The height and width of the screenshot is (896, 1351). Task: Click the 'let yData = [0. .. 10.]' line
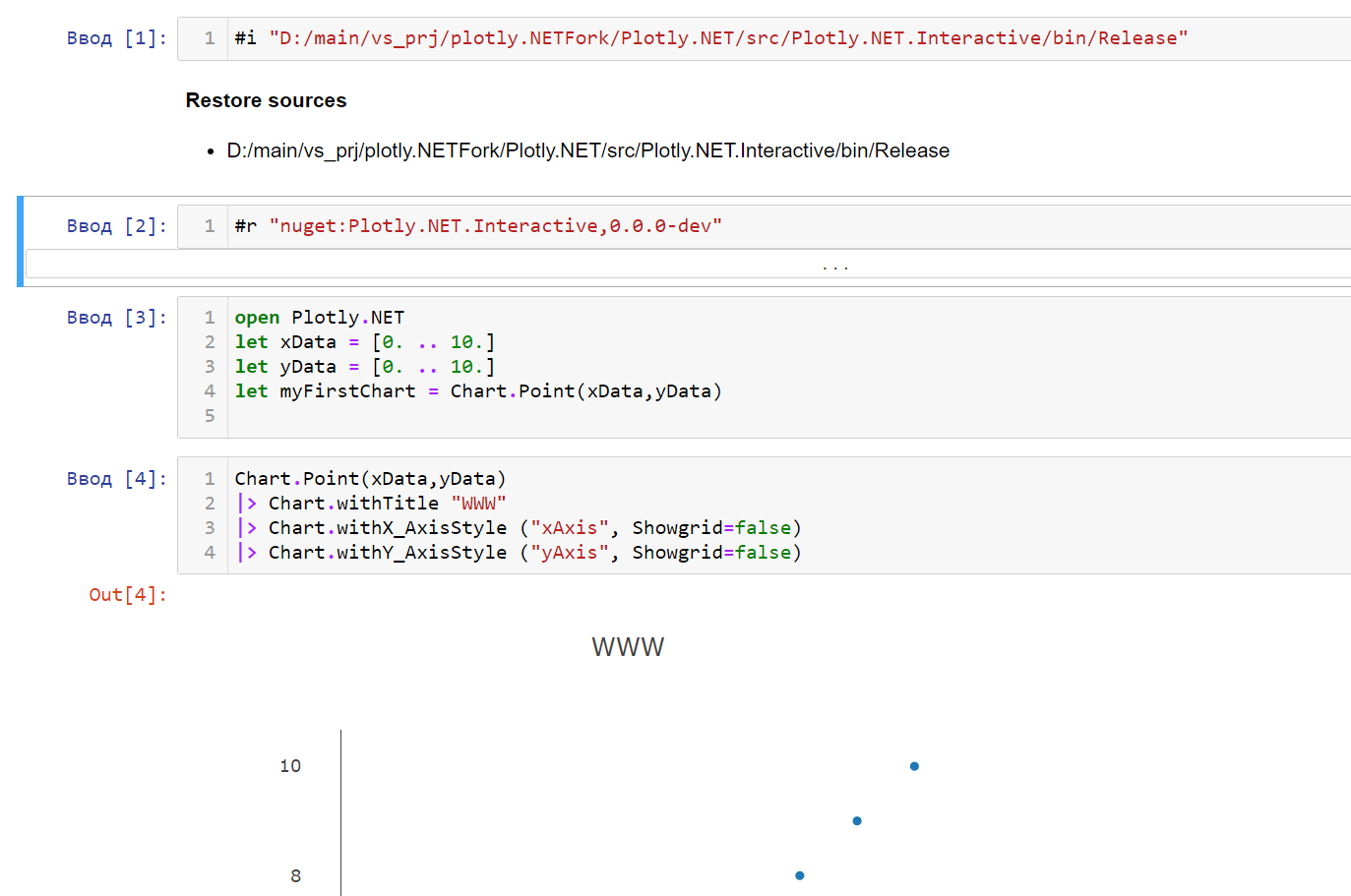point(365,367)
